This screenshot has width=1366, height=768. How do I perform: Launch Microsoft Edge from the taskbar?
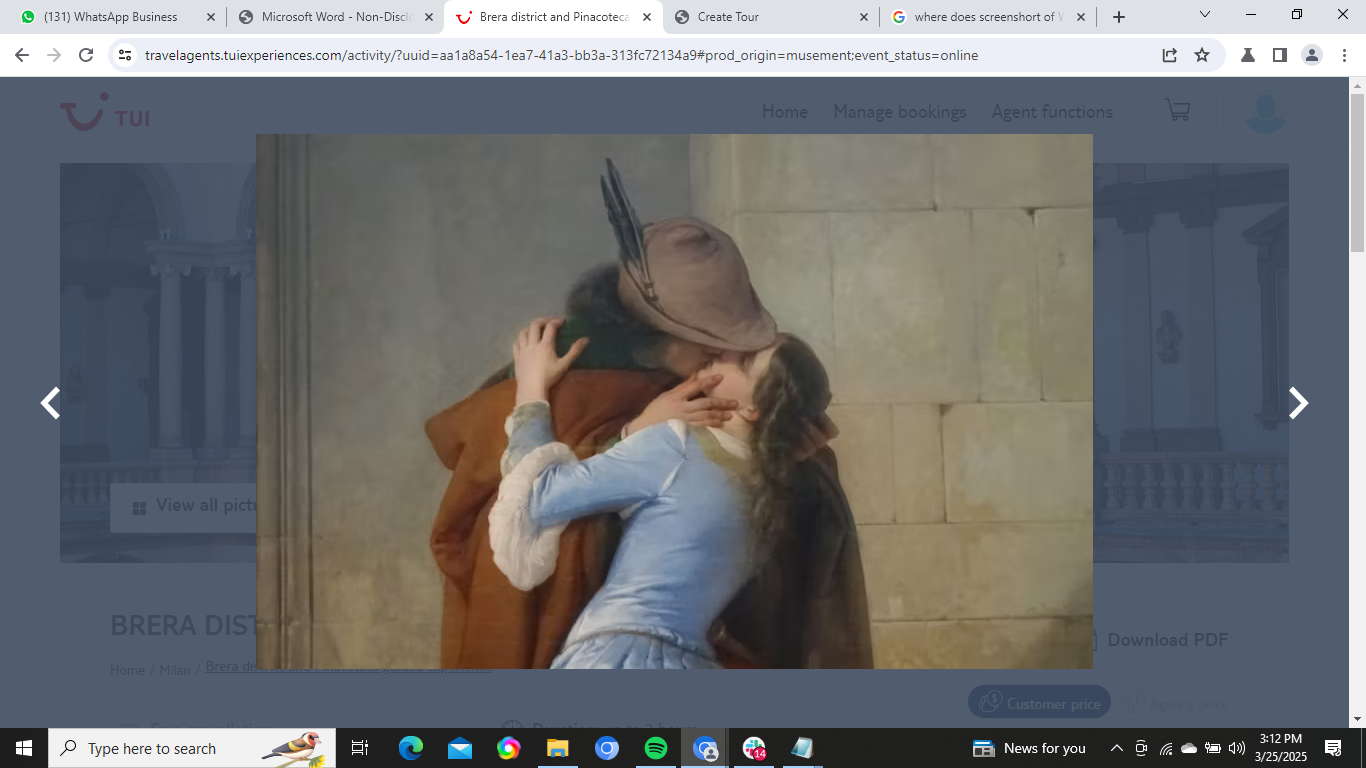point(411,748)
